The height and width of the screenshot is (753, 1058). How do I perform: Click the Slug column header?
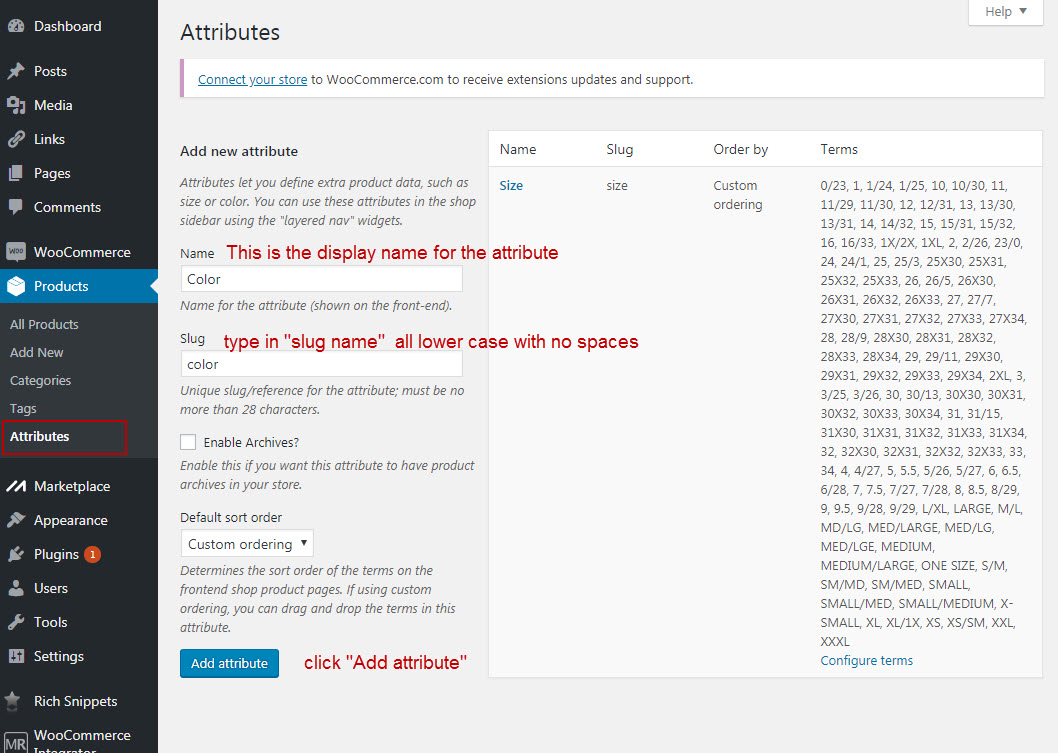coord(619,149)
